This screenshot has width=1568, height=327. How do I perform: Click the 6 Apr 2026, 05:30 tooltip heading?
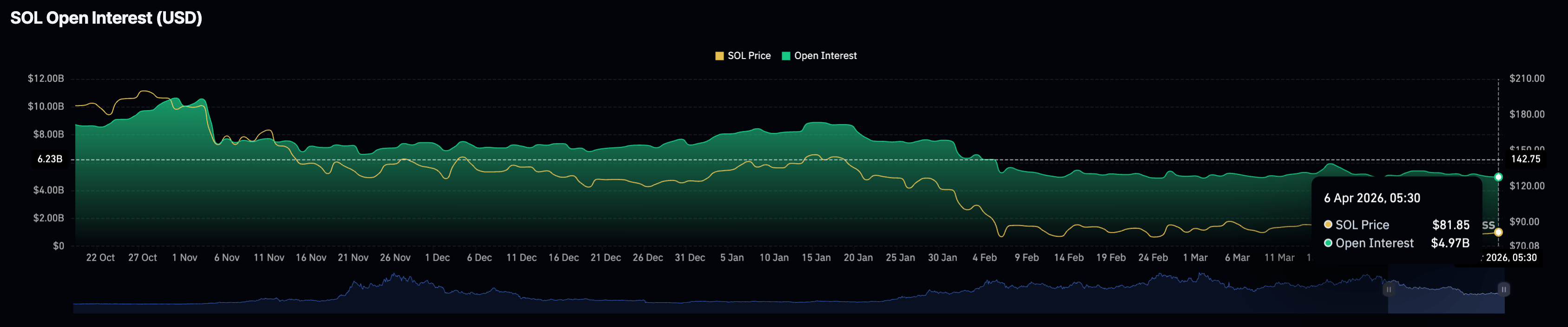pyautogui.click(x=1372, y=198)
